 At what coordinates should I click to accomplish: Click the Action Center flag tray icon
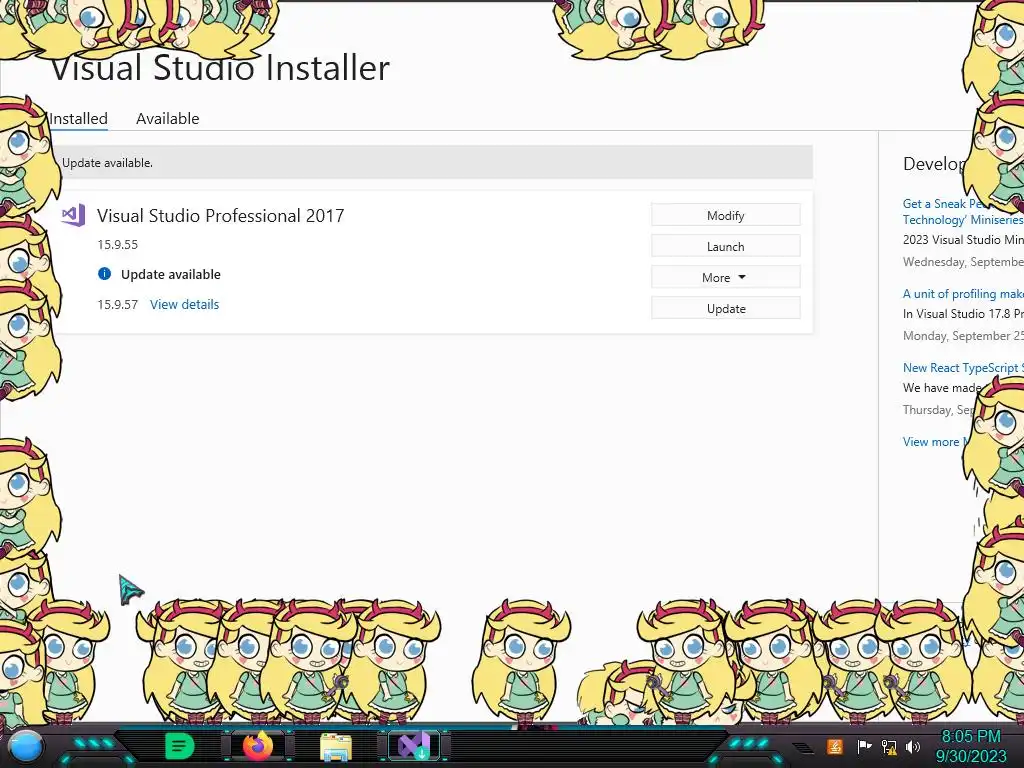pos(865,746)
